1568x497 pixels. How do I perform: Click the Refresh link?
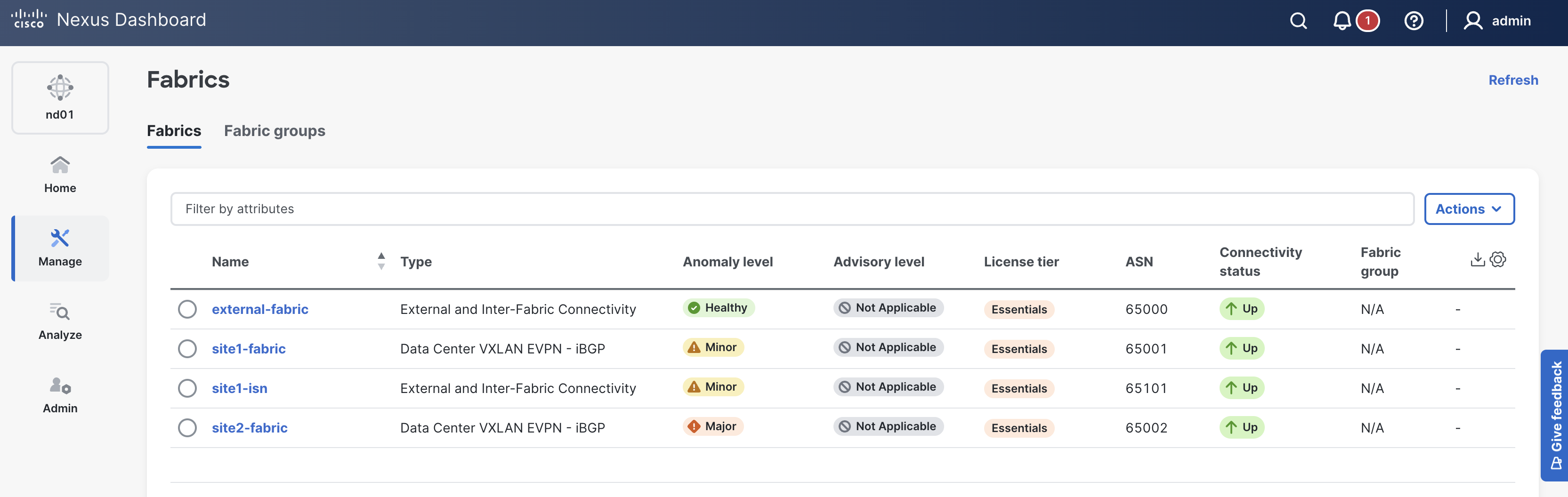(1512, 80)
